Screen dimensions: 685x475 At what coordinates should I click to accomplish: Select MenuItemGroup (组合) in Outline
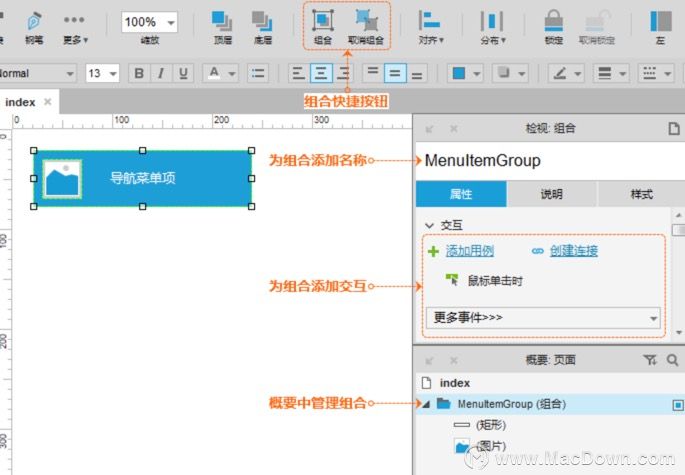pos(550,404)
